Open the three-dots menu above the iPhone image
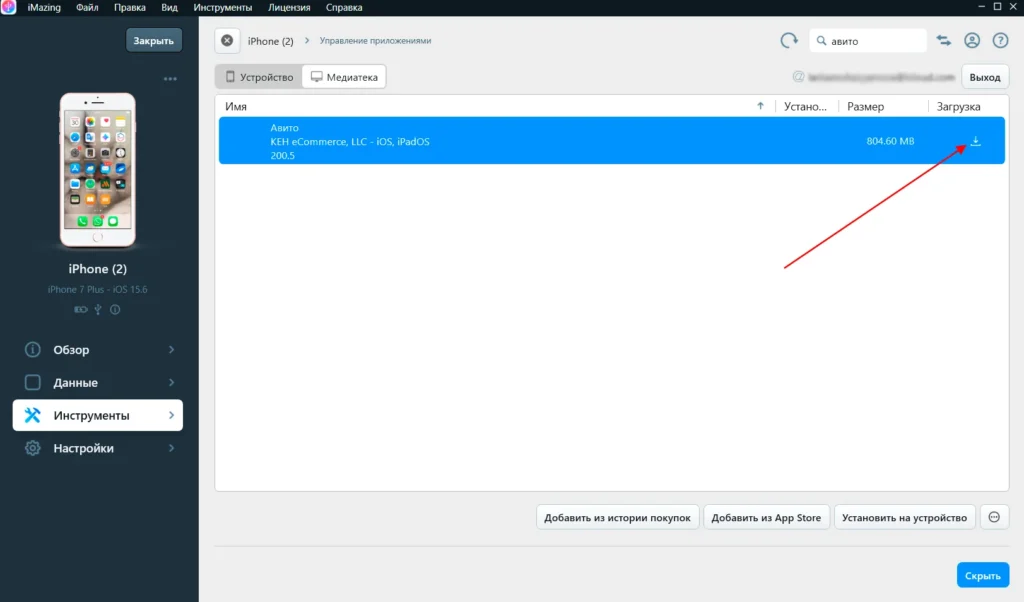This screenshot has height=602, width=1024. click(170, 79)
